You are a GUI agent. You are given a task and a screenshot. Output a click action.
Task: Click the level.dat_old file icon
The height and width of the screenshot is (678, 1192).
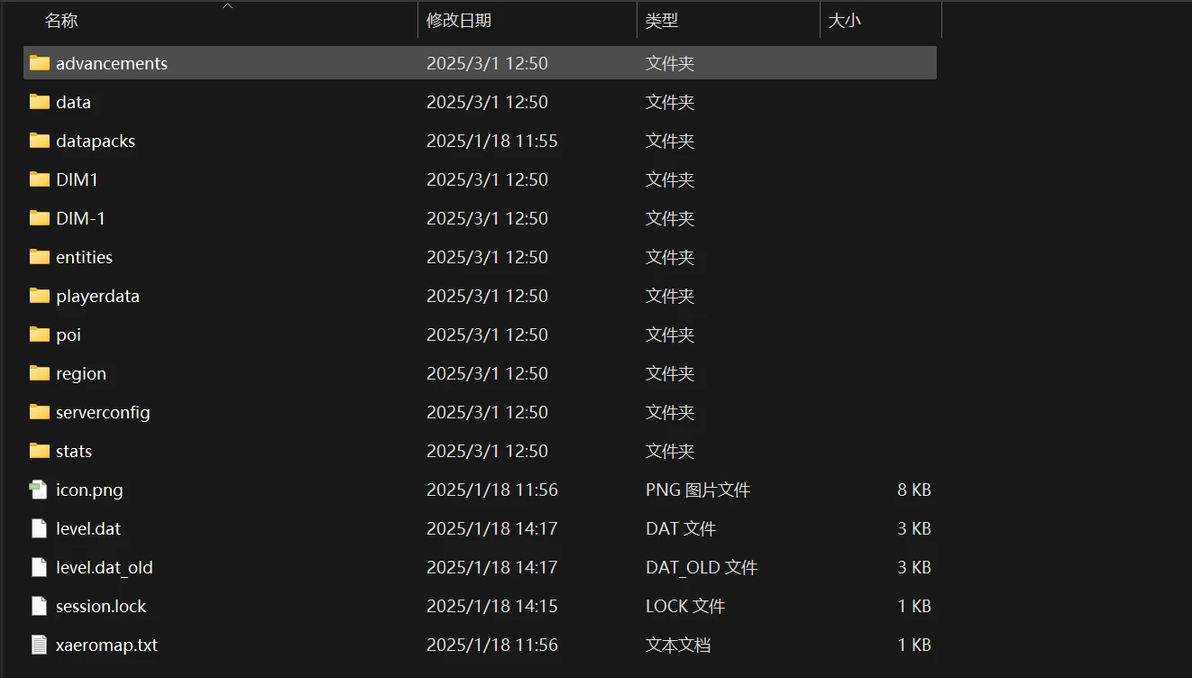click(x=39, y=567)
